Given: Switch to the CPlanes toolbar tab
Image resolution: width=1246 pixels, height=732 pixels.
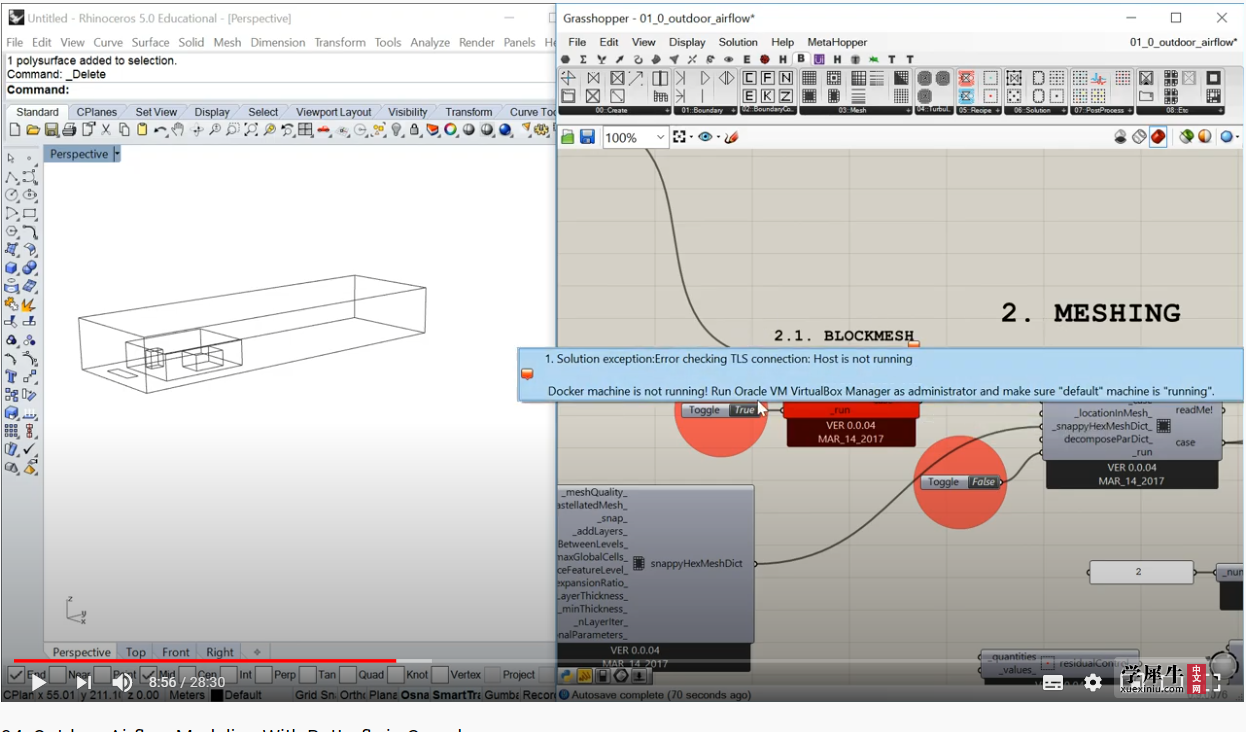Looking at the screenshot, I should pos(97,112).
